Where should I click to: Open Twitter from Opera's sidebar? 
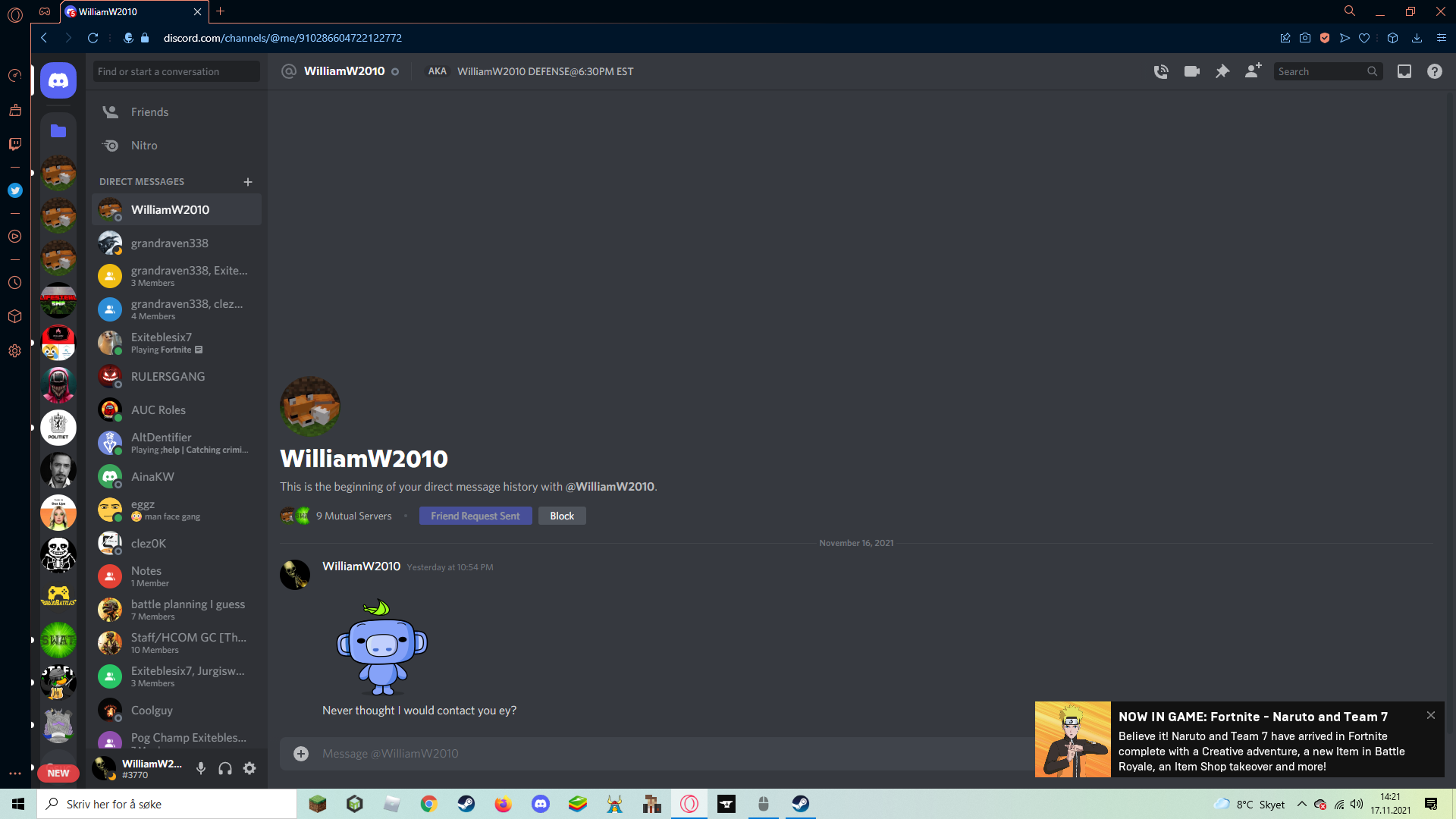14,190
